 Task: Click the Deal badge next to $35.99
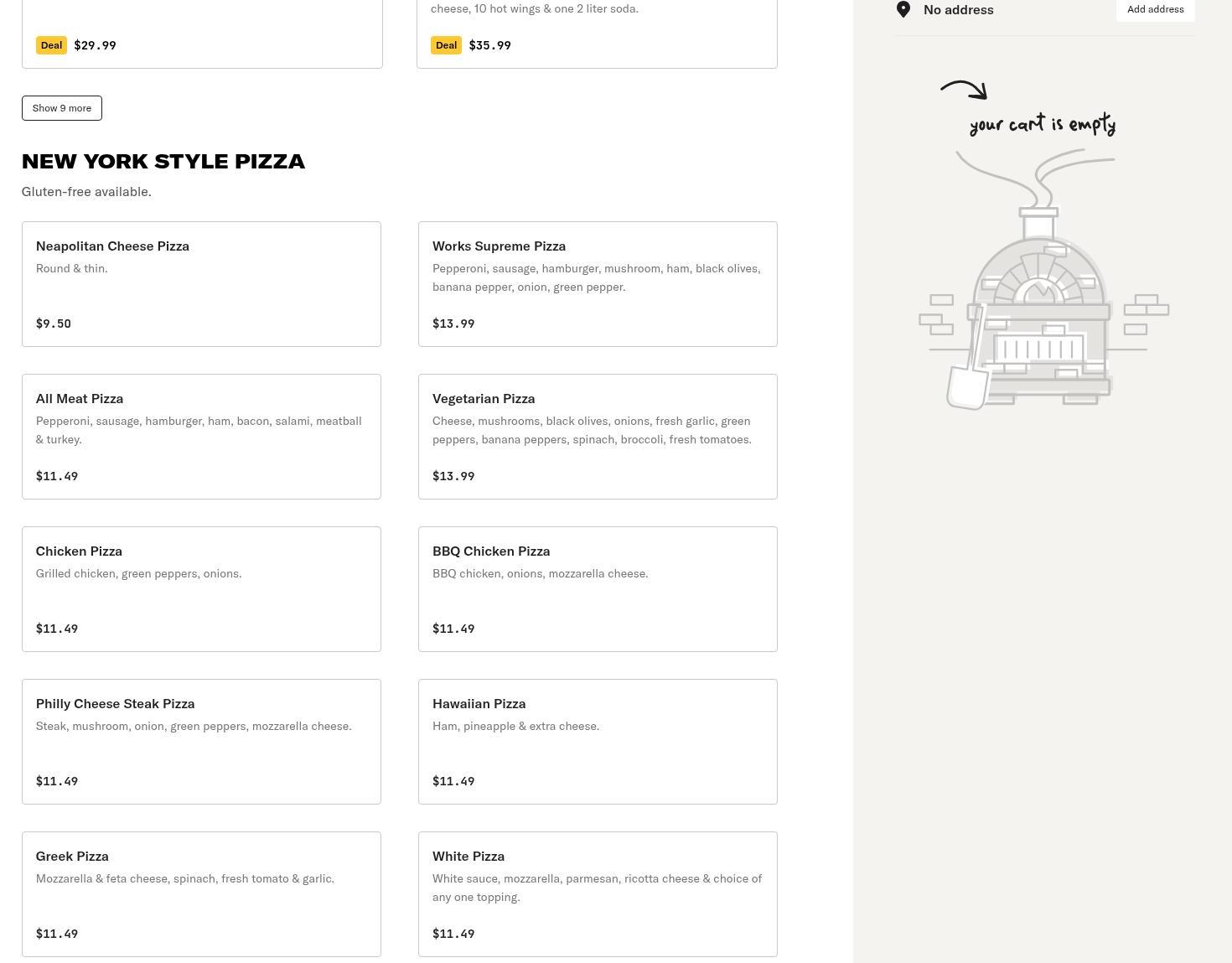point(446,45)
